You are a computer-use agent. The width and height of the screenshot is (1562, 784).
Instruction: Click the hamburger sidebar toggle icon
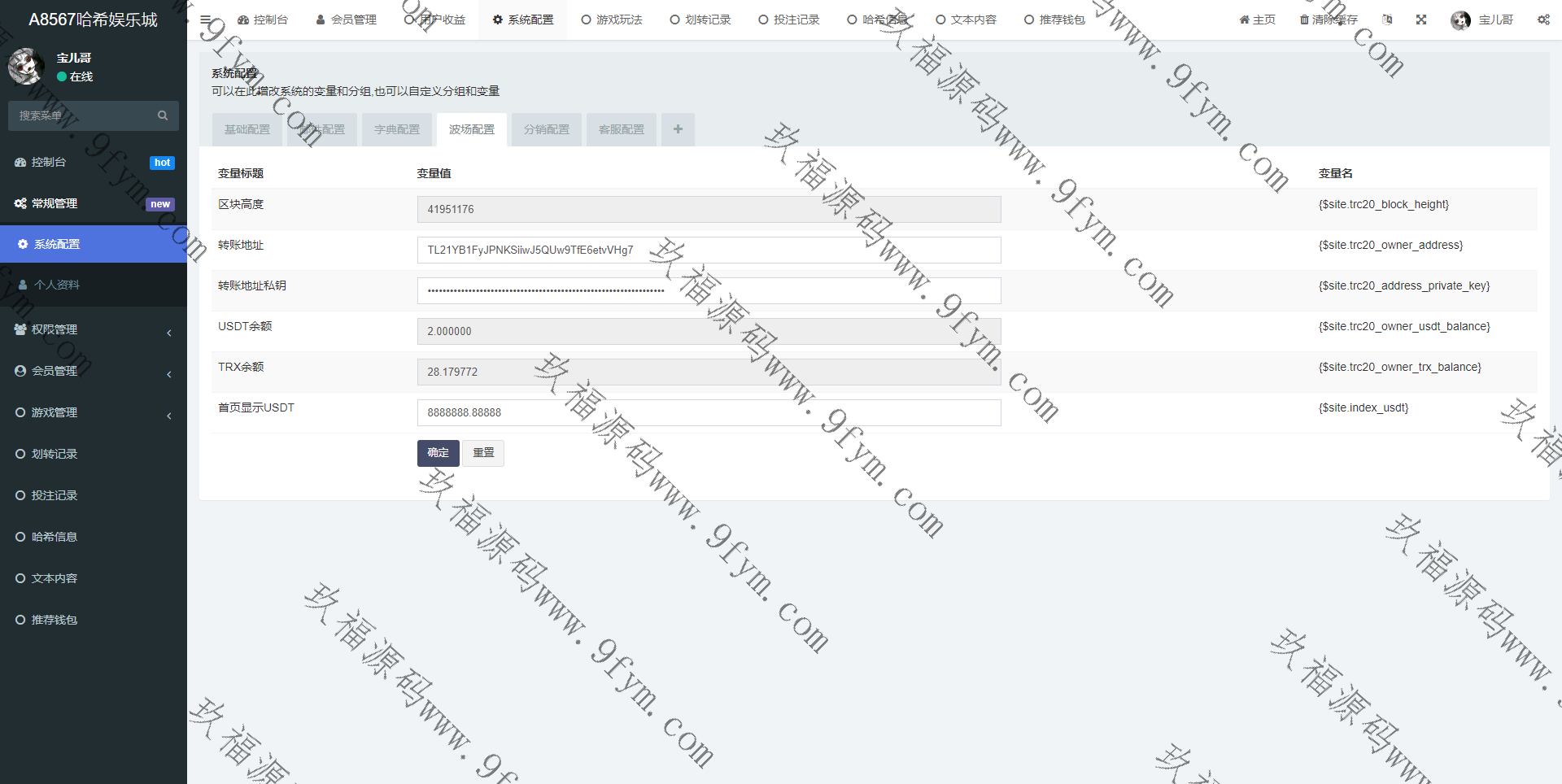(206, 20)
